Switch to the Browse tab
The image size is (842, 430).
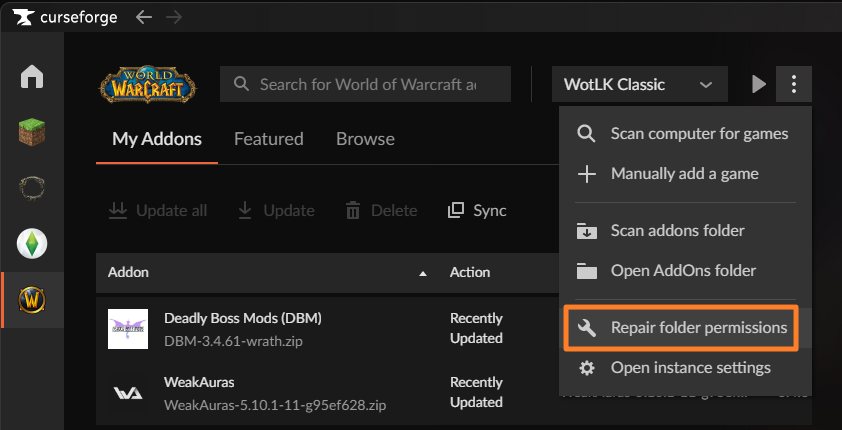pyautogui.click(x=365, y=139)
